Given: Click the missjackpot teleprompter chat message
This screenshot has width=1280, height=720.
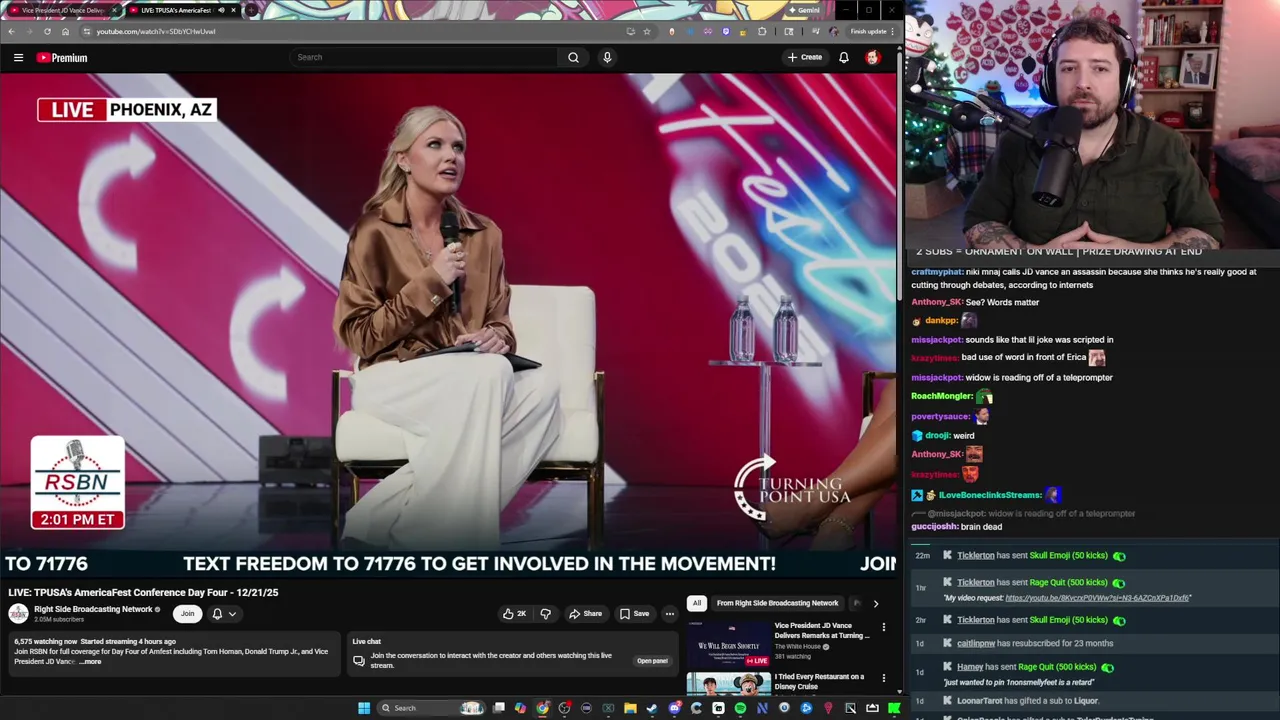Looking at the screenshot, I should [1012, 378].
